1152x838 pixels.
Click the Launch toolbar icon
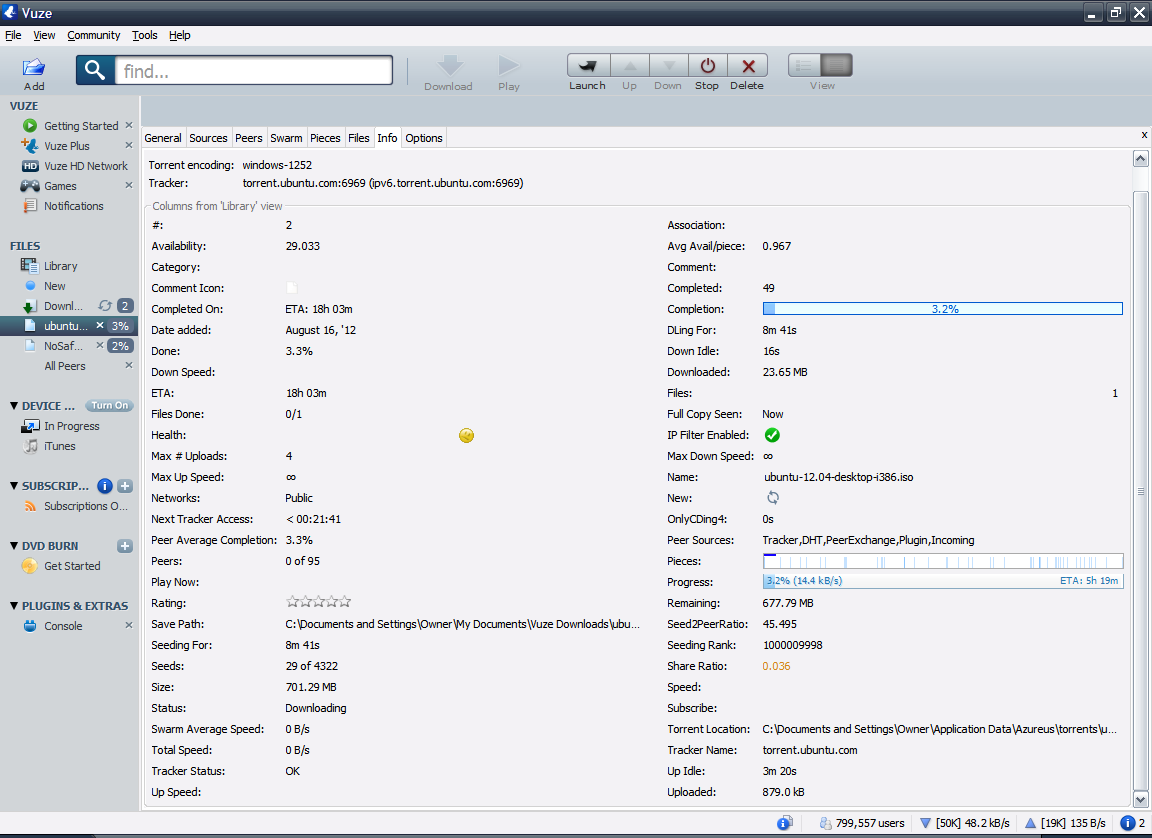click(x=588, y=67)
